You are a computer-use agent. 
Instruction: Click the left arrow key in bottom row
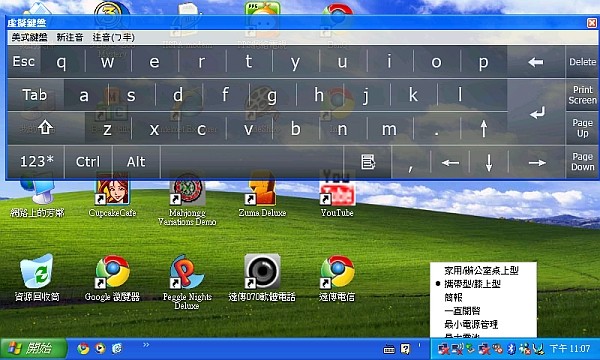(x=450, y=163)
